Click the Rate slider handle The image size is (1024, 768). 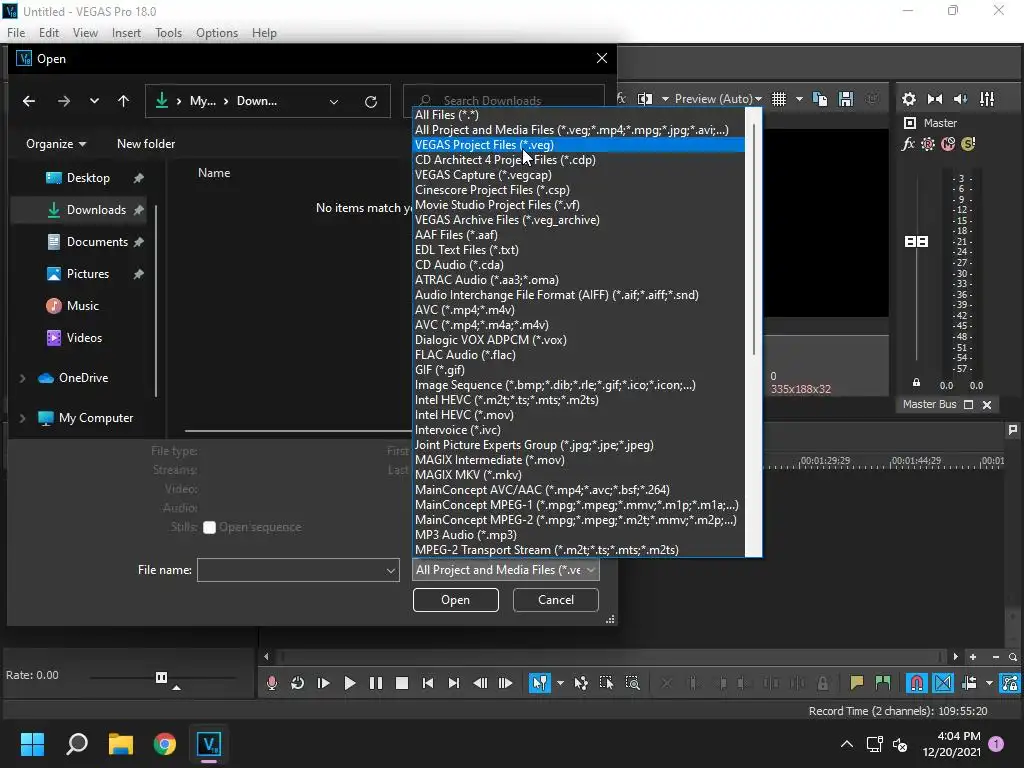coord(161,677)
